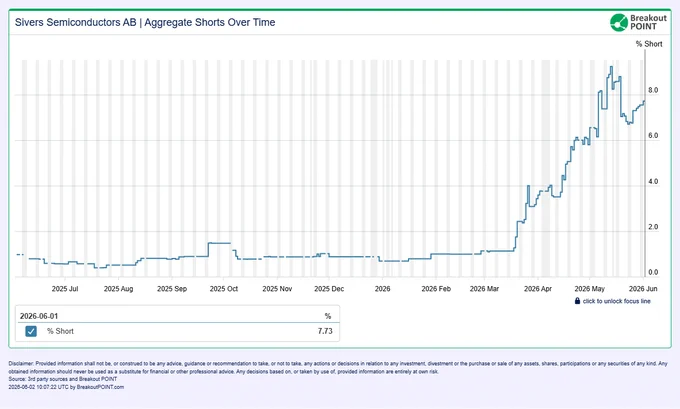Click the '2025 Dec' axis label
The image size is (680, 409).
[329, 289]
